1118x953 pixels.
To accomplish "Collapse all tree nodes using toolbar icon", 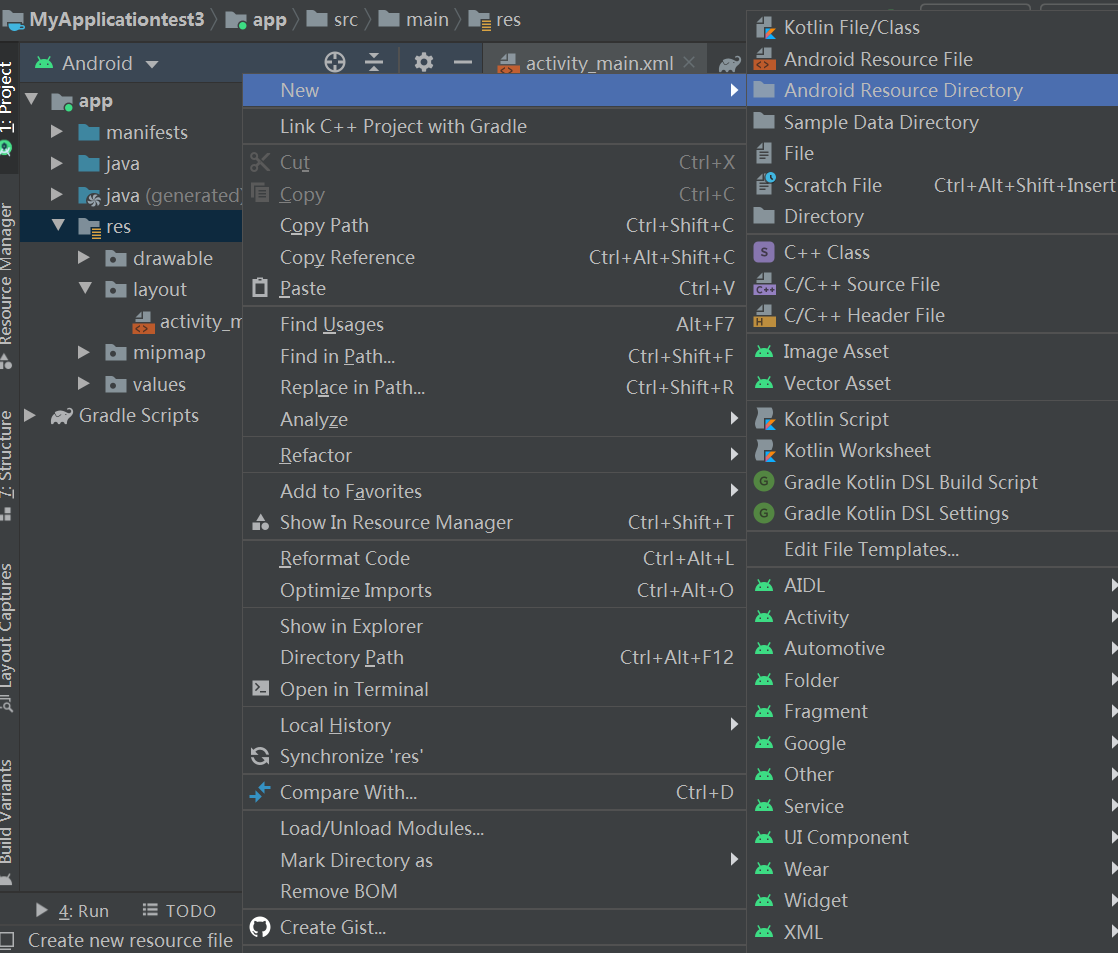I will [374, 61].
